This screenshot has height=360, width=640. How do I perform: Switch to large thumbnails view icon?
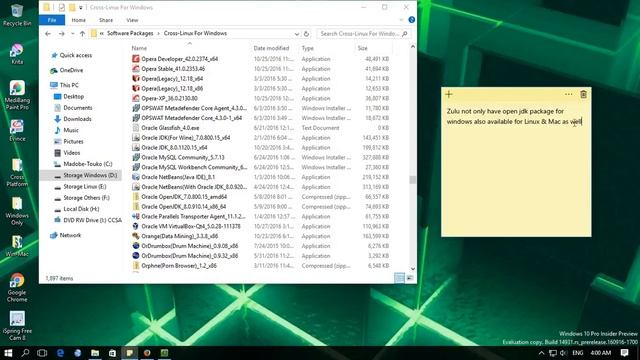click(x=410, y=278)
